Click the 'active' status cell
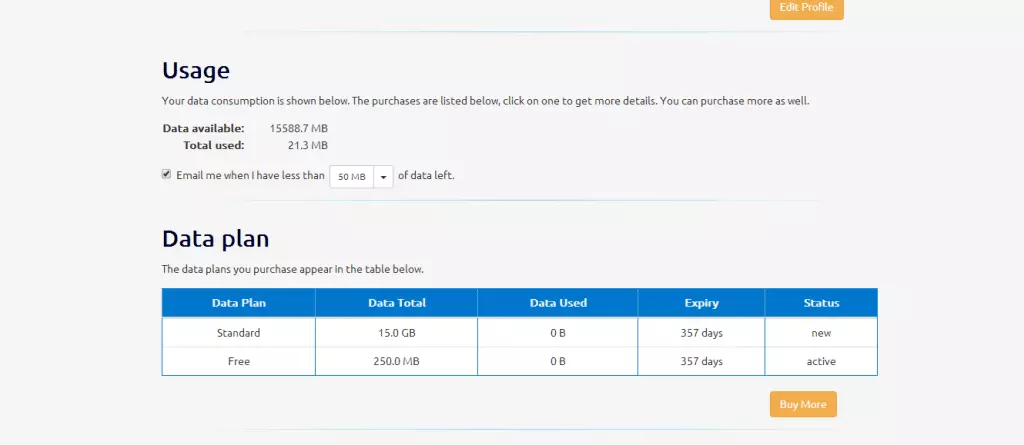Screen dimensions: 1024x445 pyautogui.click(x=821, y=361)
